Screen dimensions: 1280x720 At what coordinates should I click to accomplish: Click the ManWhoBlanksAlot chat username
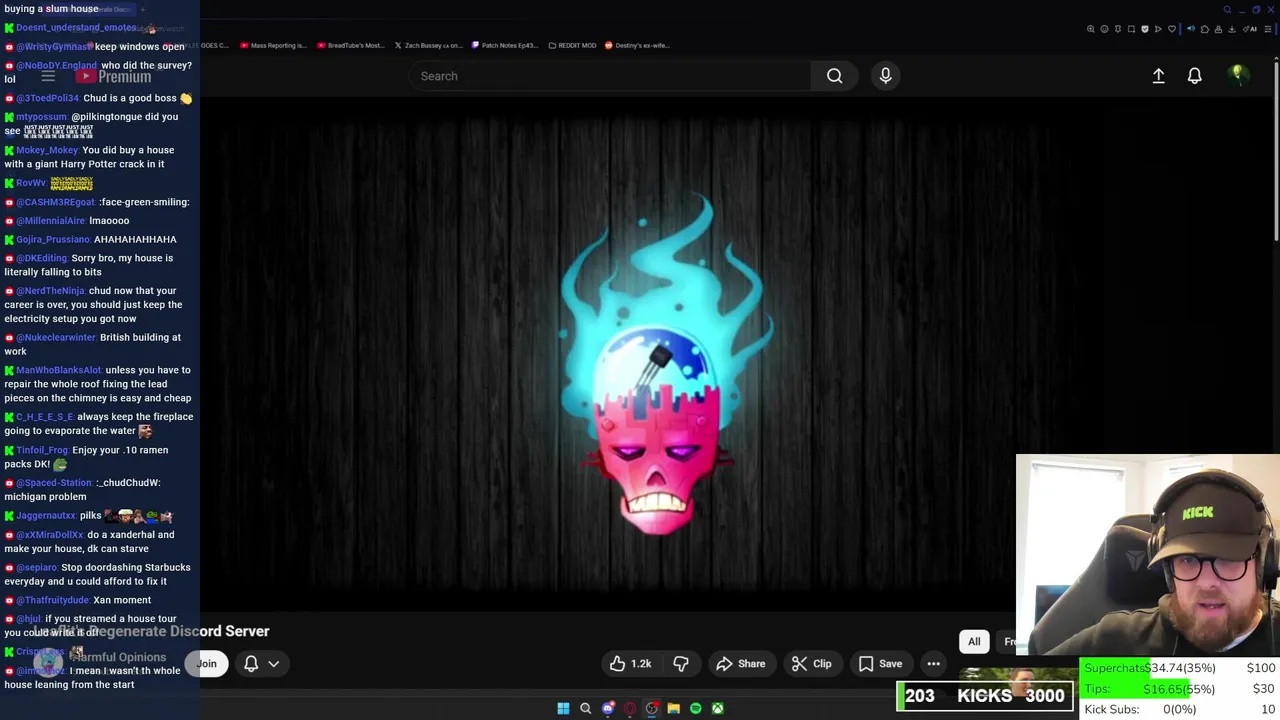59,370
